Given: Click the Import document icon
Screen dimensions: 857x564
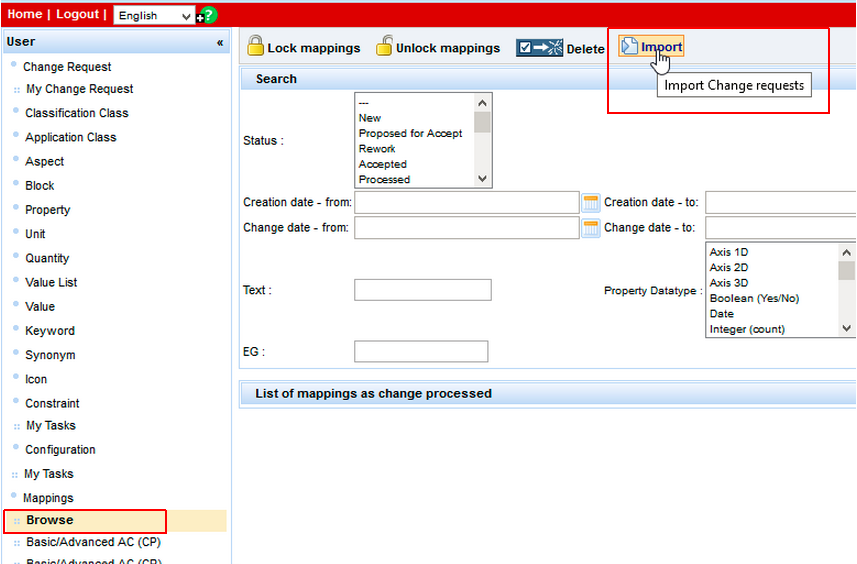Looking at the screenshot, I should coord(629,47).
